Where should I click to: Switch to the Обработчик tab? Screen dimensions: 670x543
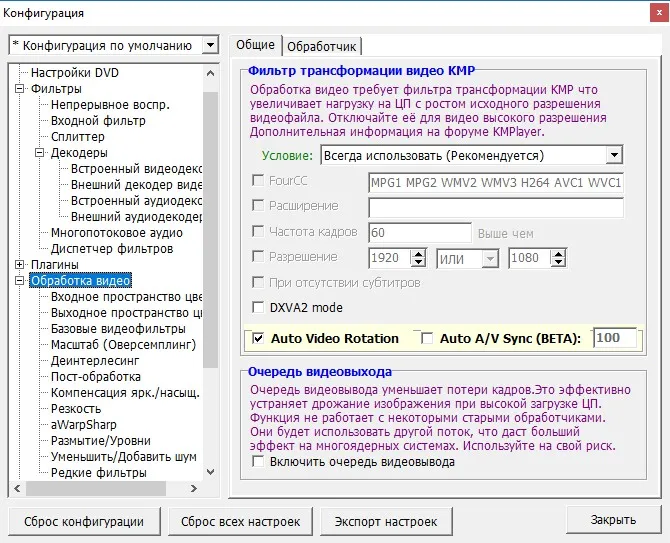tap(322, 46)
